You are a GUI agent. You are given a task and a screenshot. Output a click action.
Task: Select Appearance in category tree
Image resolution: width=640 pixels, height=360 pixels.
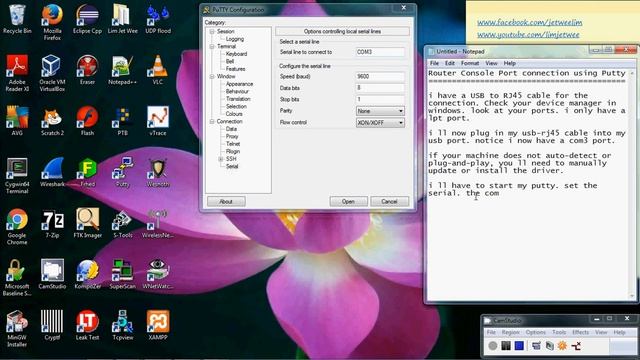239,84
